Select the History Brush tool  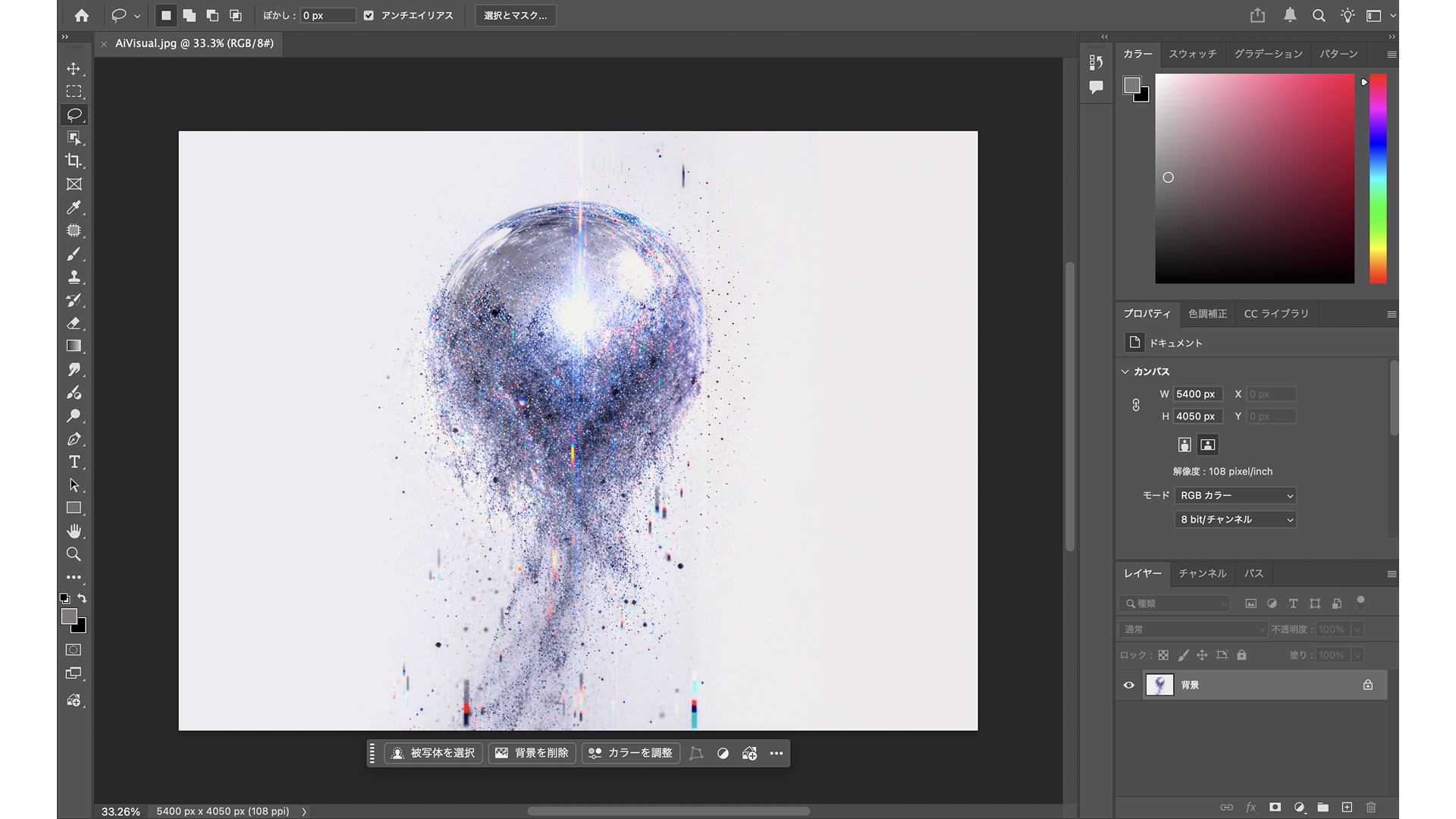point(74,300)
